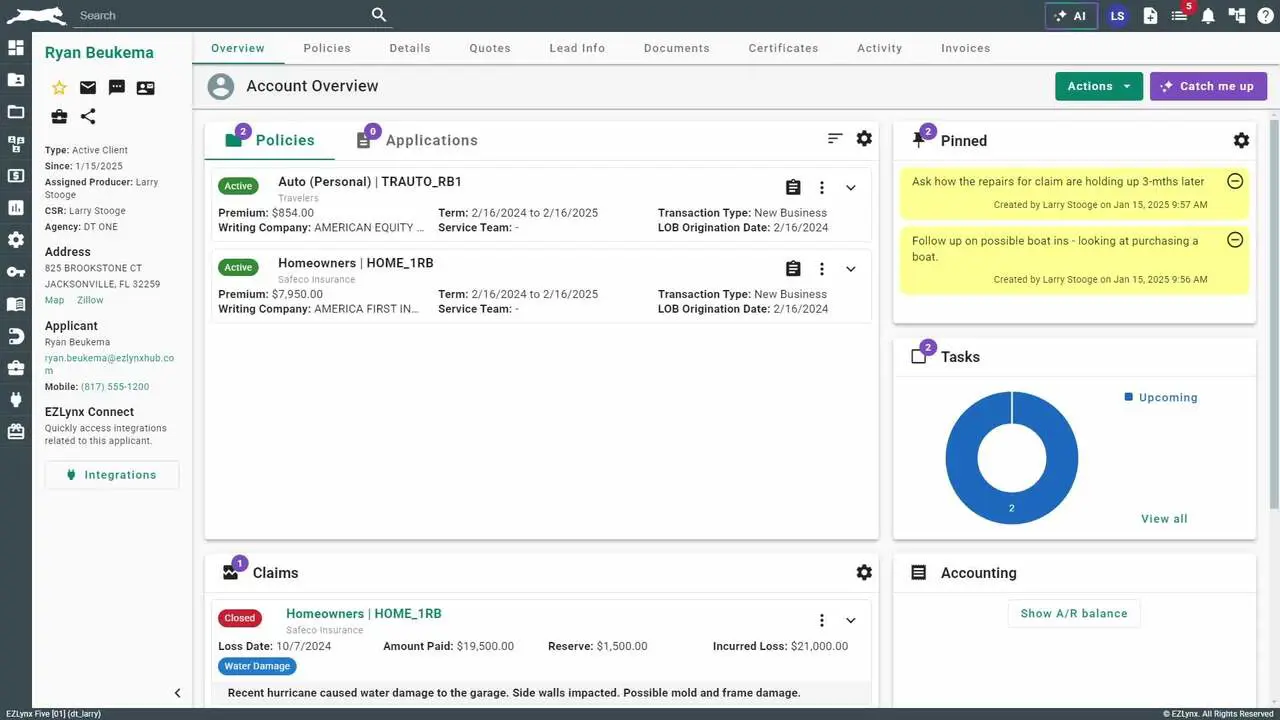1280x720 pixels.
Task: Open the briefcase icon below the star
Action: [59, 117]
